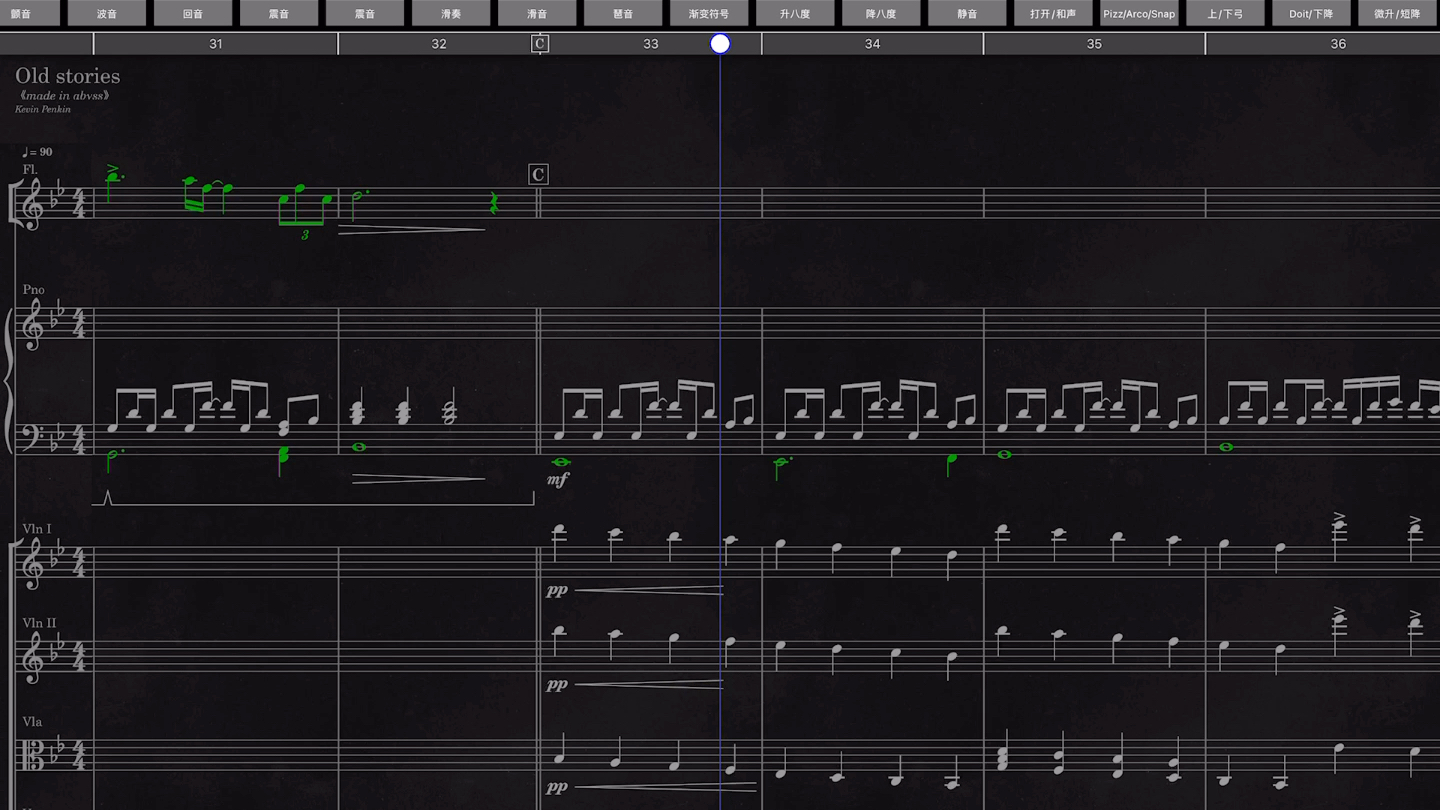Select the mf dynamic under piano staff

557,480
